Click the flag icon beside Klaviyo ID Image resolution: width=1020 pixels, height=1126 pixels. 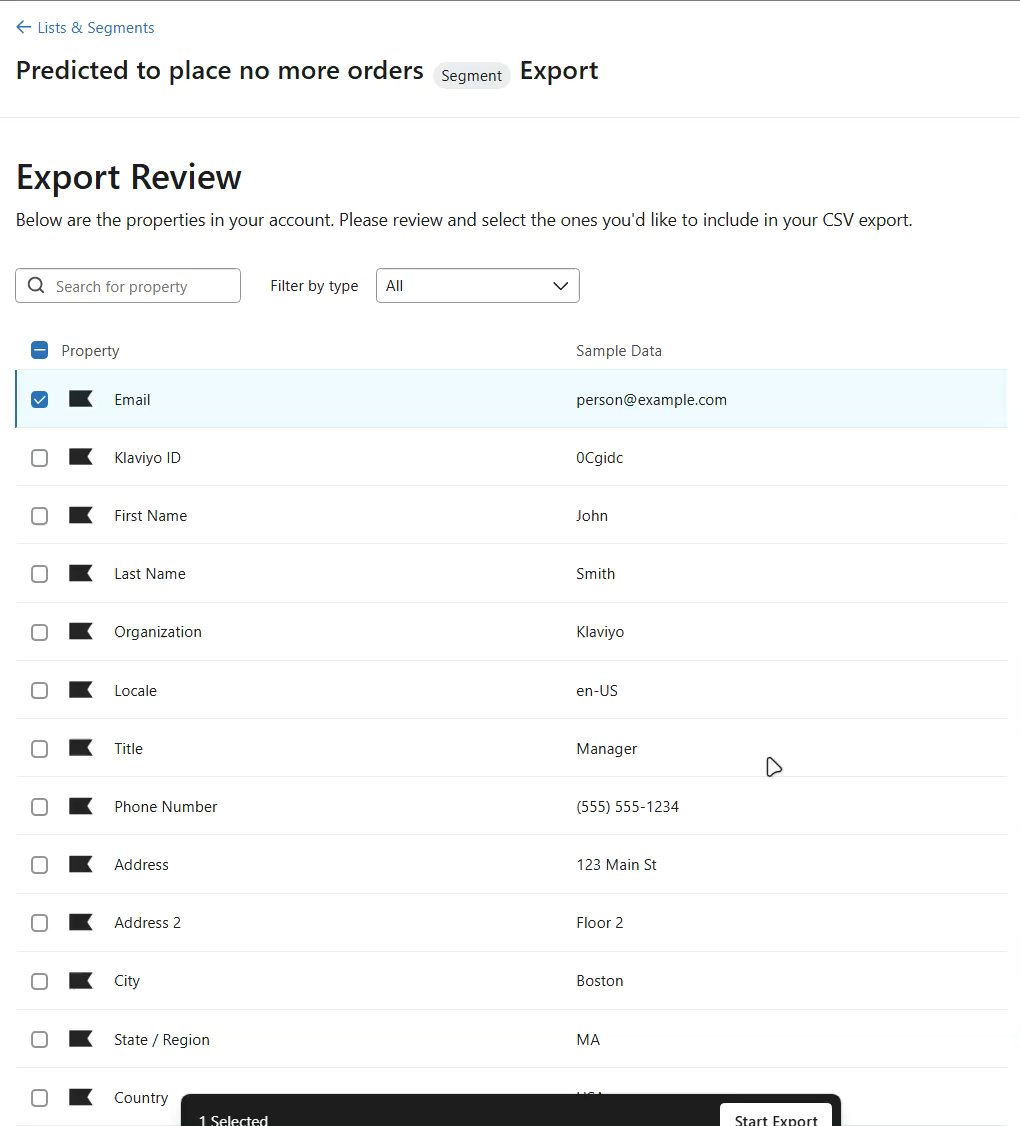point(80,457)
